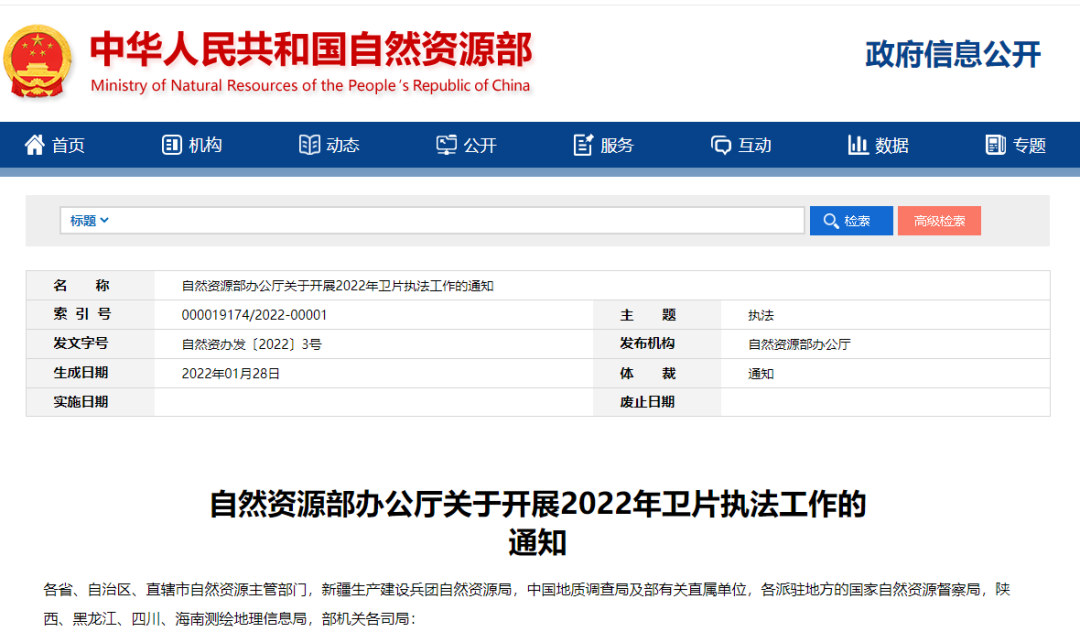Click the 专题 special topics icon
This screenshot has height=632, width=1080.
pos(995,145)
